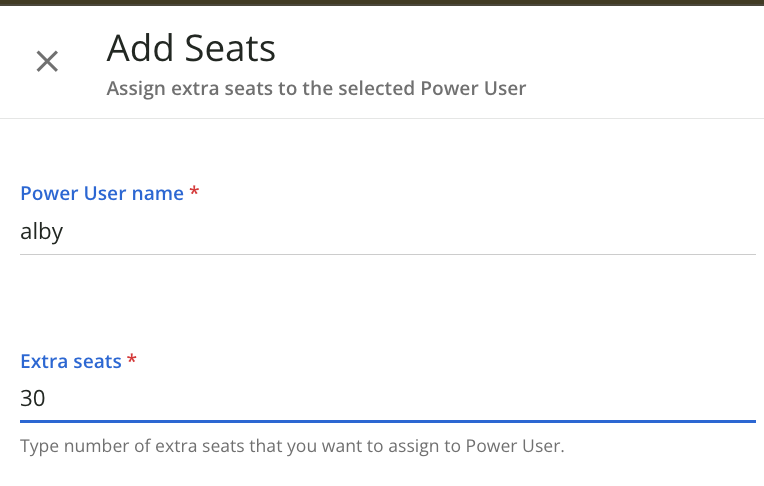Close the Add Seats panel
This screenshot has width=764, height=486.
[x=47, y=61]
